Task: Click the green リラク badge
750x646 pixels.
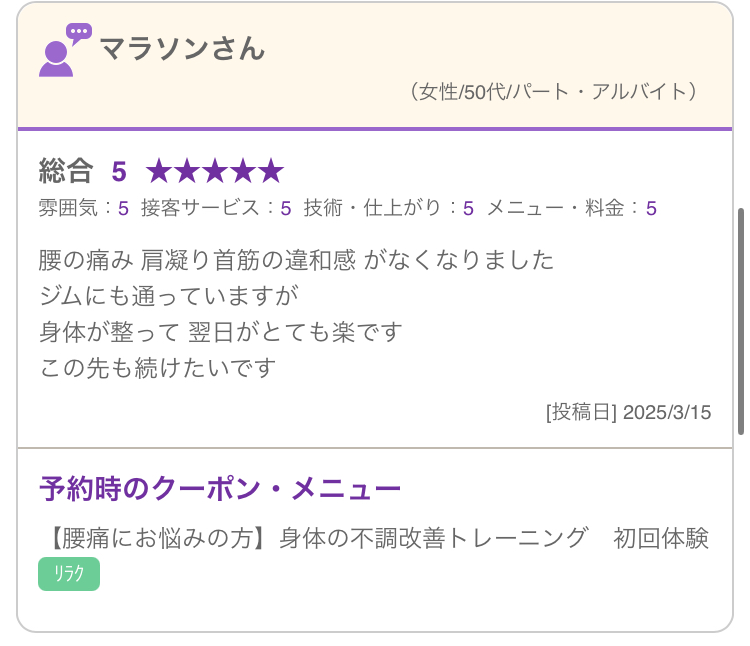Action: 69,574
